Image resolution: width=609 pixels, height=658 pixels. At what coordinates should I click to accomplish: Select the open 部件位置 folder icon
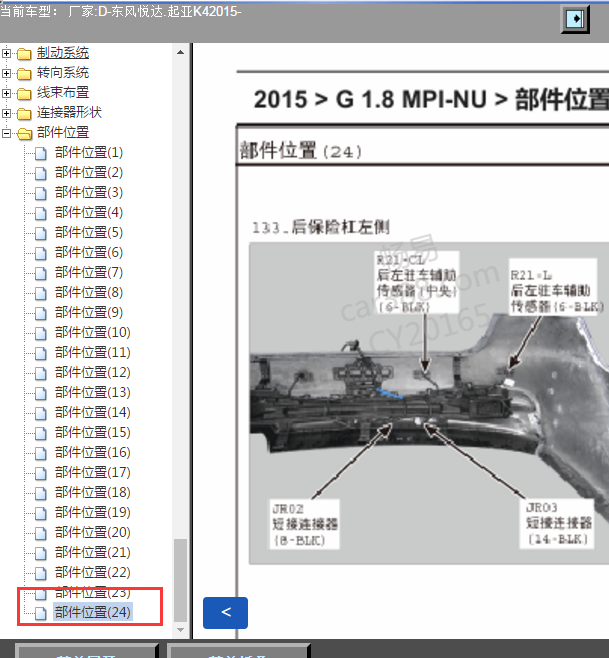tap(24, 133)
